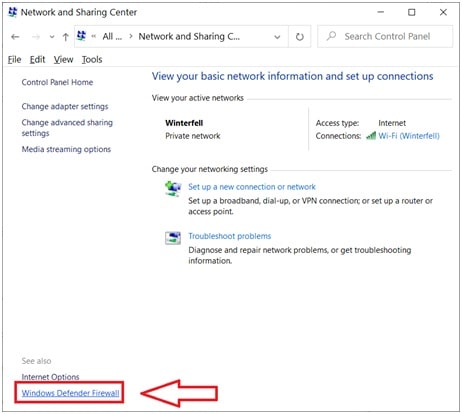This screenshot has width=462, height=414.
Task: Open Windows Defender Firewall
Action: (x=70, y=393)
